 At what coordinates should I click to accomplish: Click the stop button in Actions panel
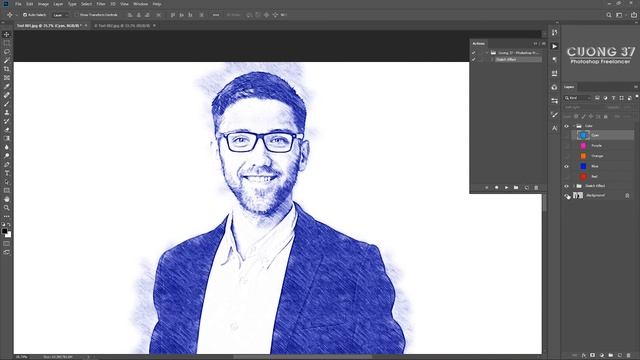[487, 188]
